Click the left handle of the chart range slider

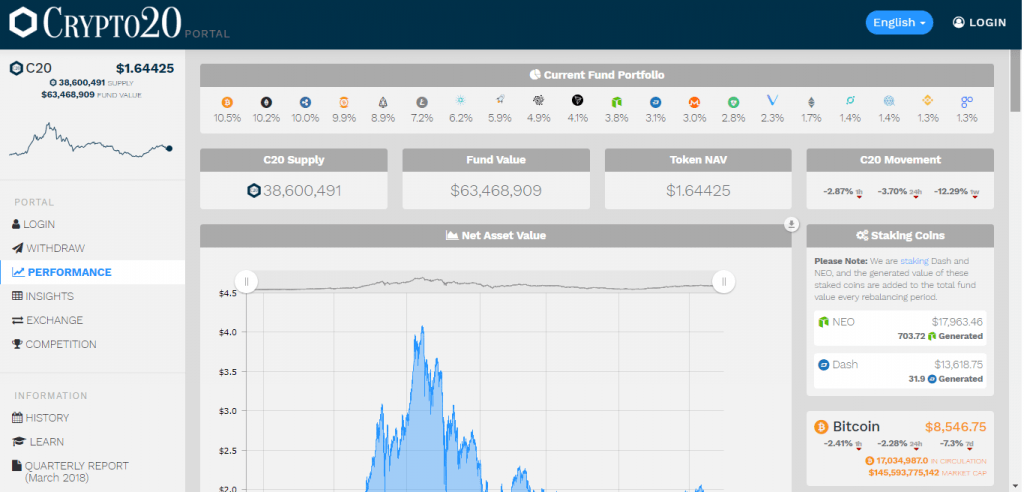(x=246, y=282)
